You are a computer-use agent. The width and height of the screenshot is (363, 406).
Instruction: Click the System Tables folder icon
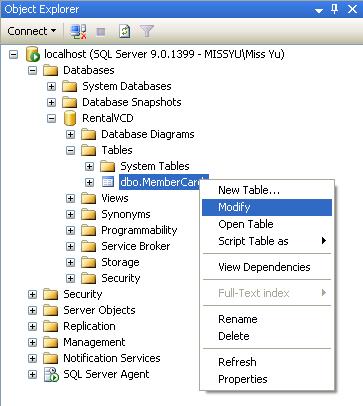pos(108,166)
